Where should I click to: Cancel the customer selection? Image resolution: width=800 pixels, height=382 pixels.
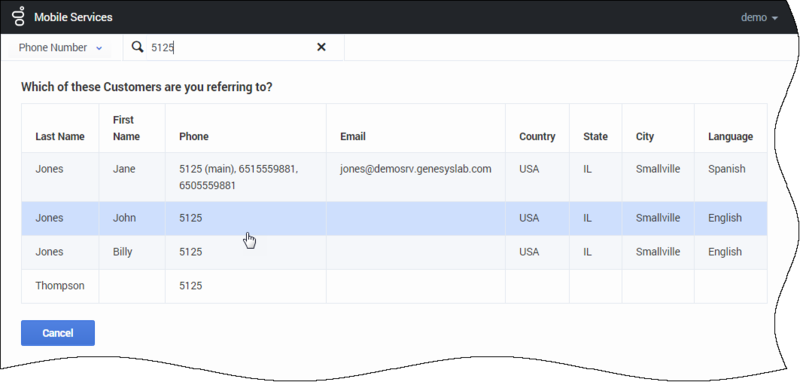(x=58, y=333)
